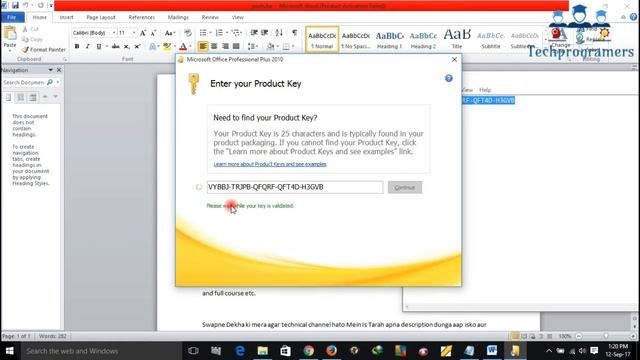Click the Save icon in quick access toolbar
This screenshot has height=360, width=640.
(15, 5)
